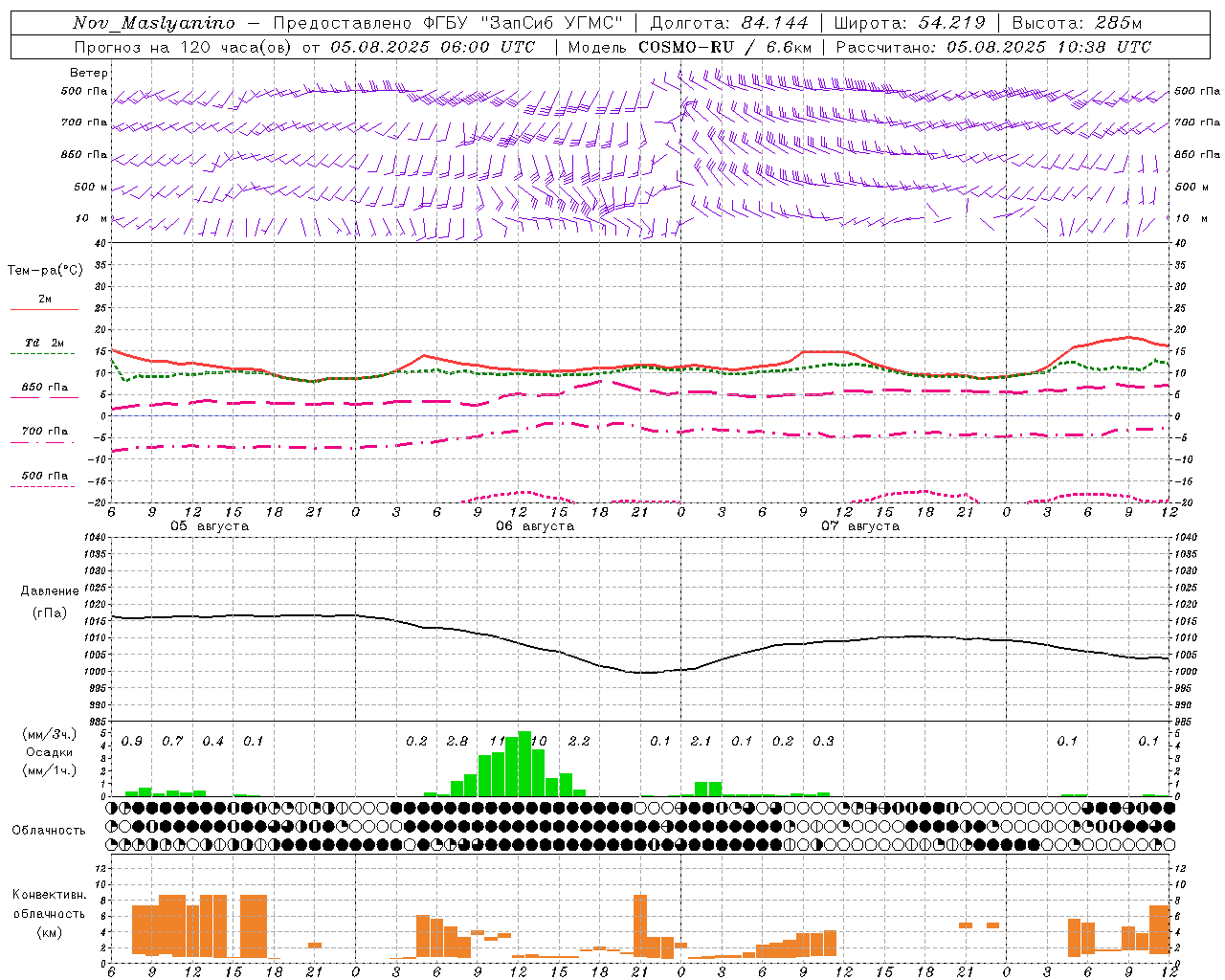Click the calculation time 10:38 UTC
This screenshot has height=980, width=1225.
(1102, 47)
